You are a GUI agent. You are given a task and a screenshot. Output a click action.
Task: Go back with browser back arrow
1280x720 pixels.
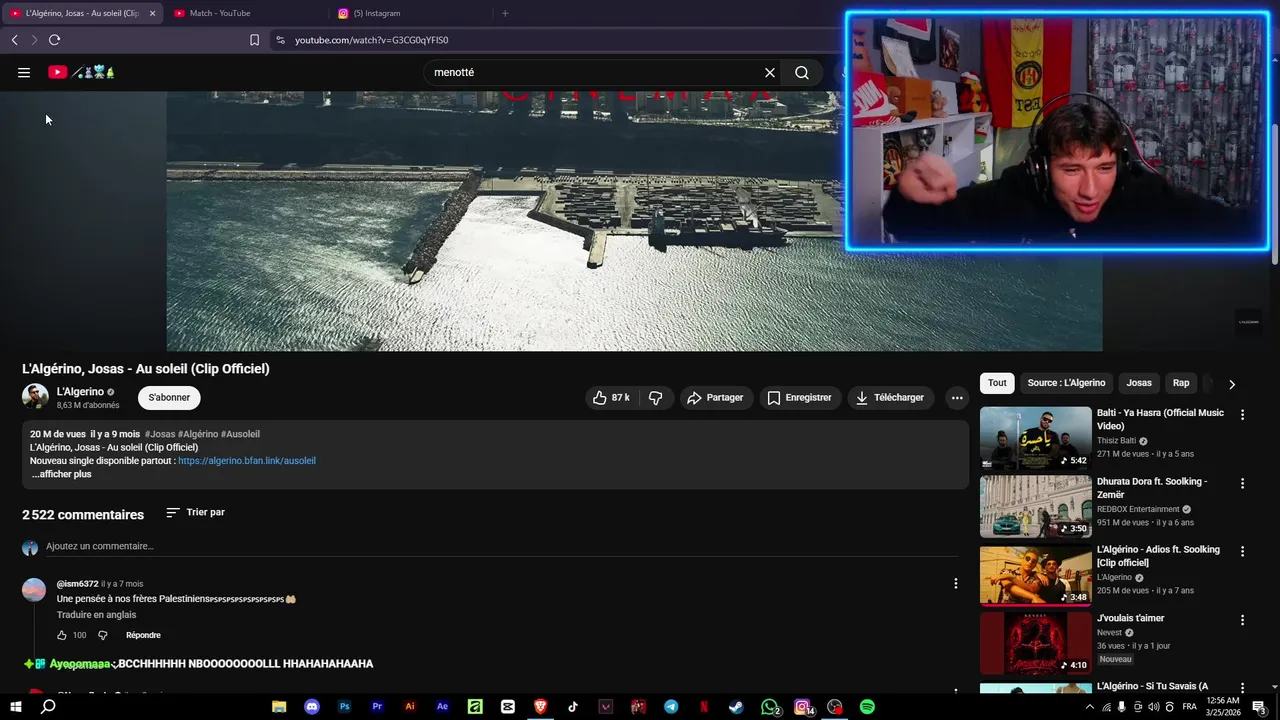[x=14, y=40]
